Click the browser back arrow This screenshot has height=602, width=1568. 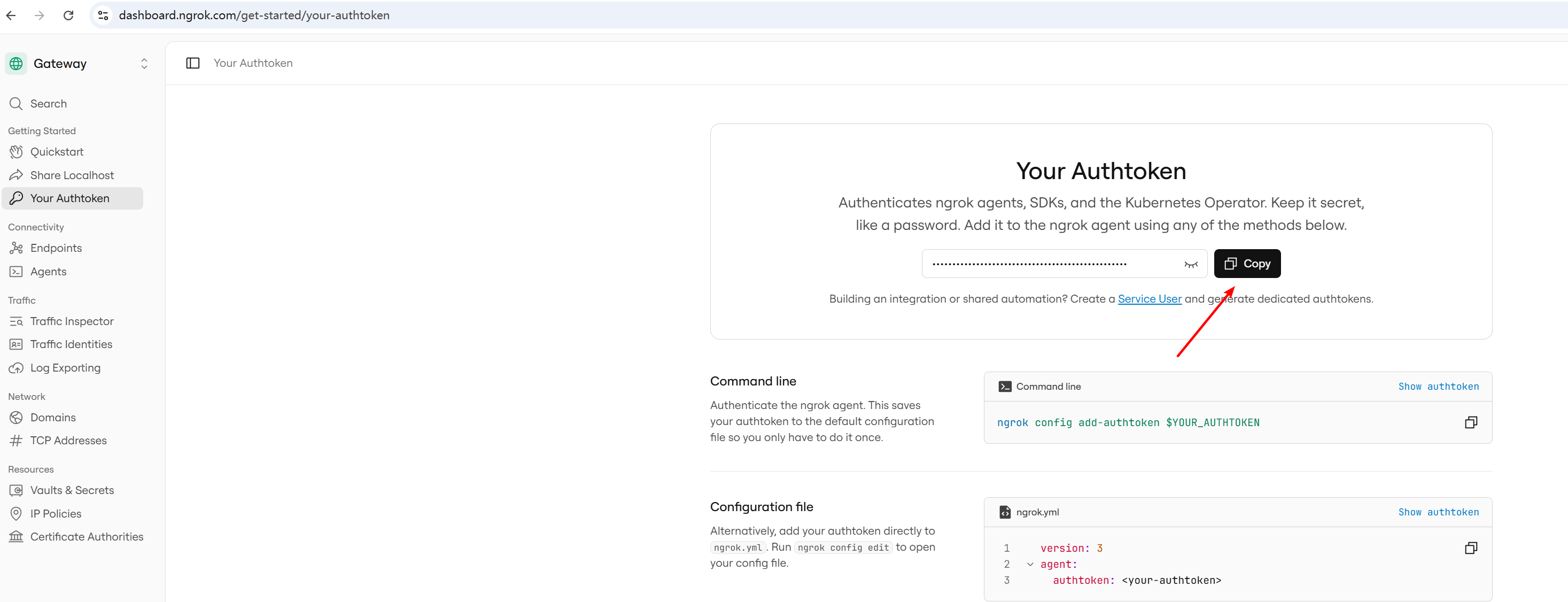pyautogui.click(x=11, y=15)
